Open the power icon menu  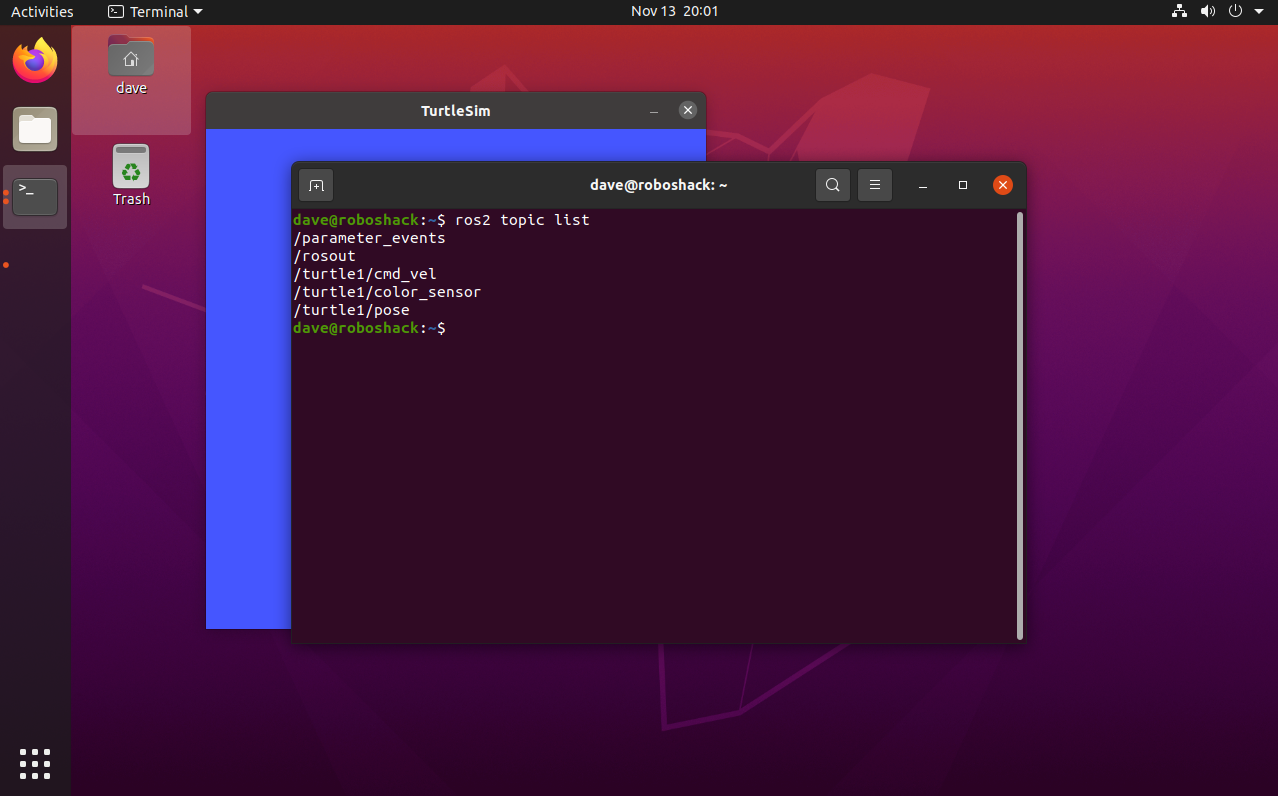1235,12
